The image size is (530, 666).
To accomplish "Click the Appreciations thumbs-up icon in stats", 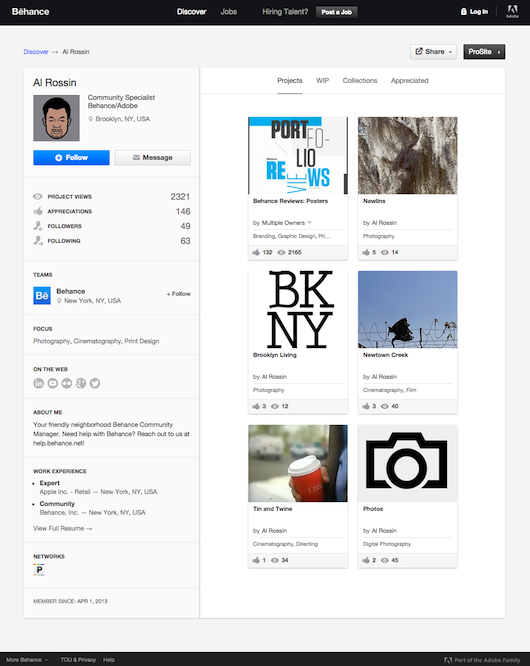I will pyautogui.click(x=38, y=211).
